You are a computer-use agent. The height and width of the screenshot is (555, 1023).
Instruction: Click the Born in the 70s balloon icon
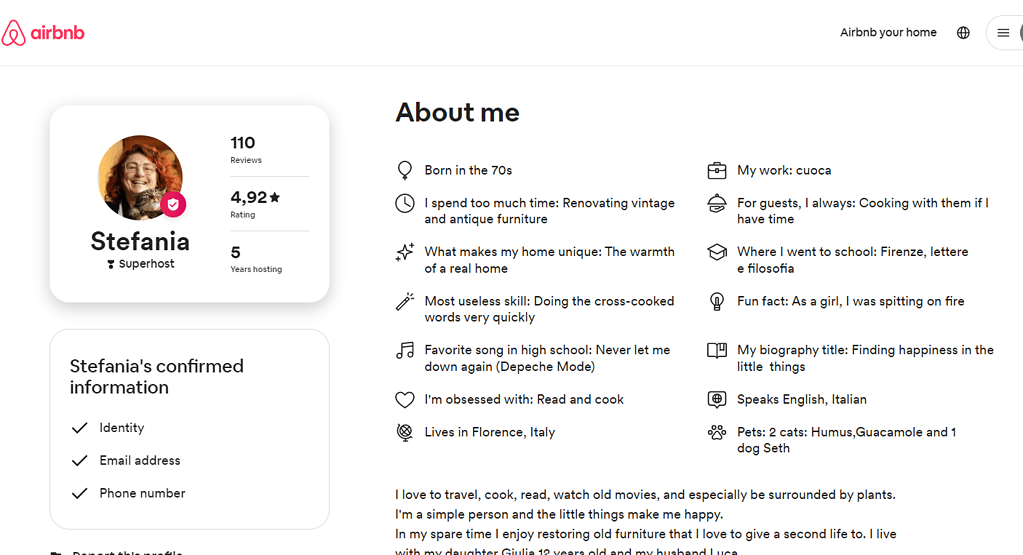pos(405,170)
